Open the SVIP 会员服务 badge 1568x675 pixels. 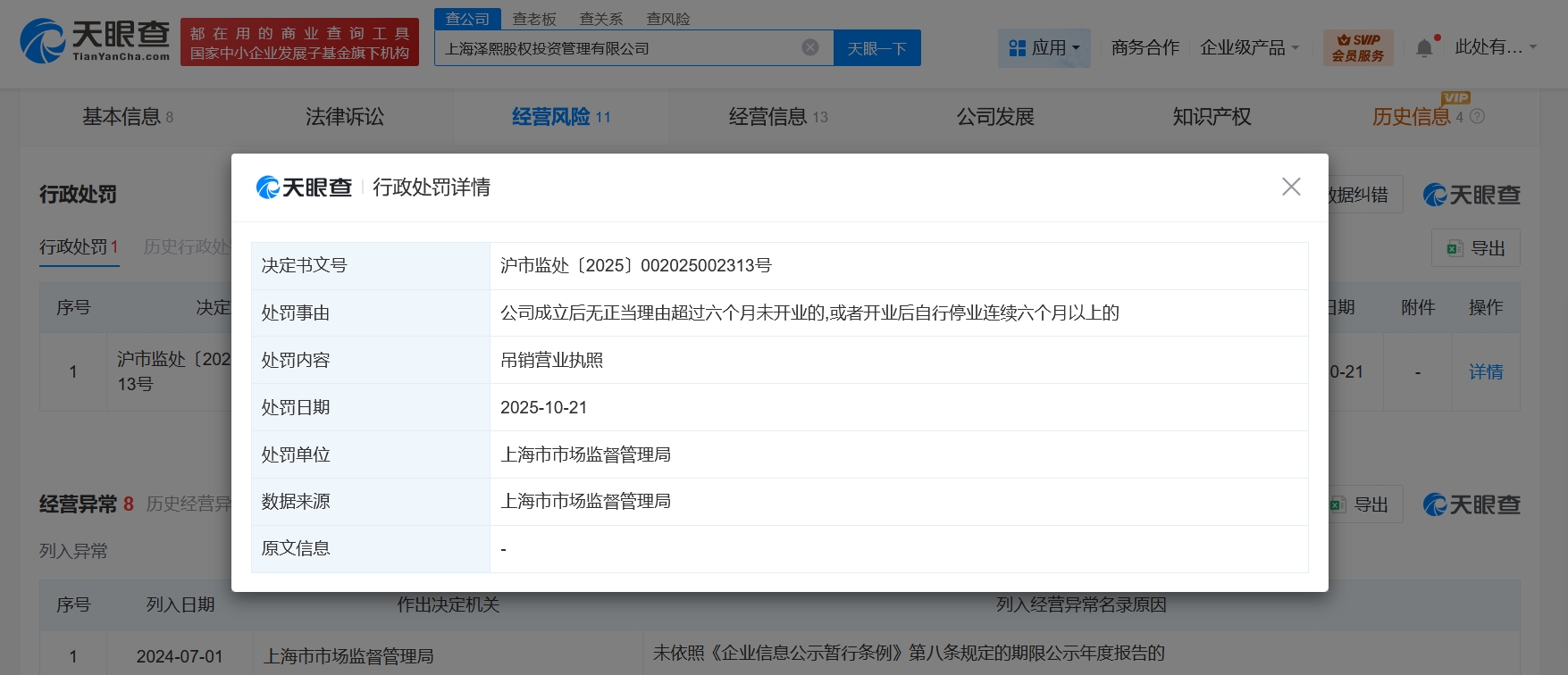click(x=1357, y=48)
